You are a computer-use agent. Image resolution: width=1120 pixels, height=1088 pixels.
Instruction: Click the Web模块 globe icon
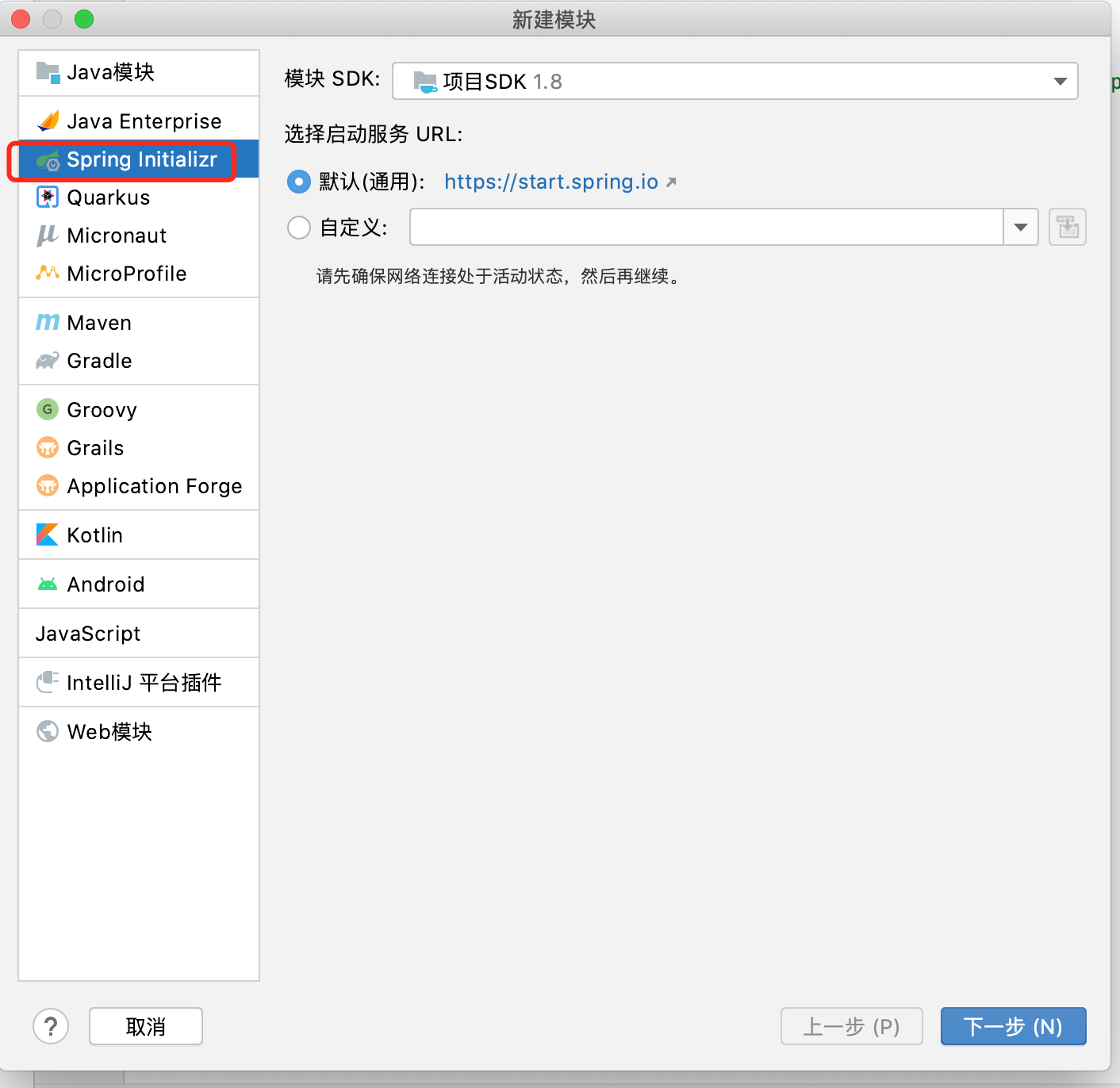(48, 731)
